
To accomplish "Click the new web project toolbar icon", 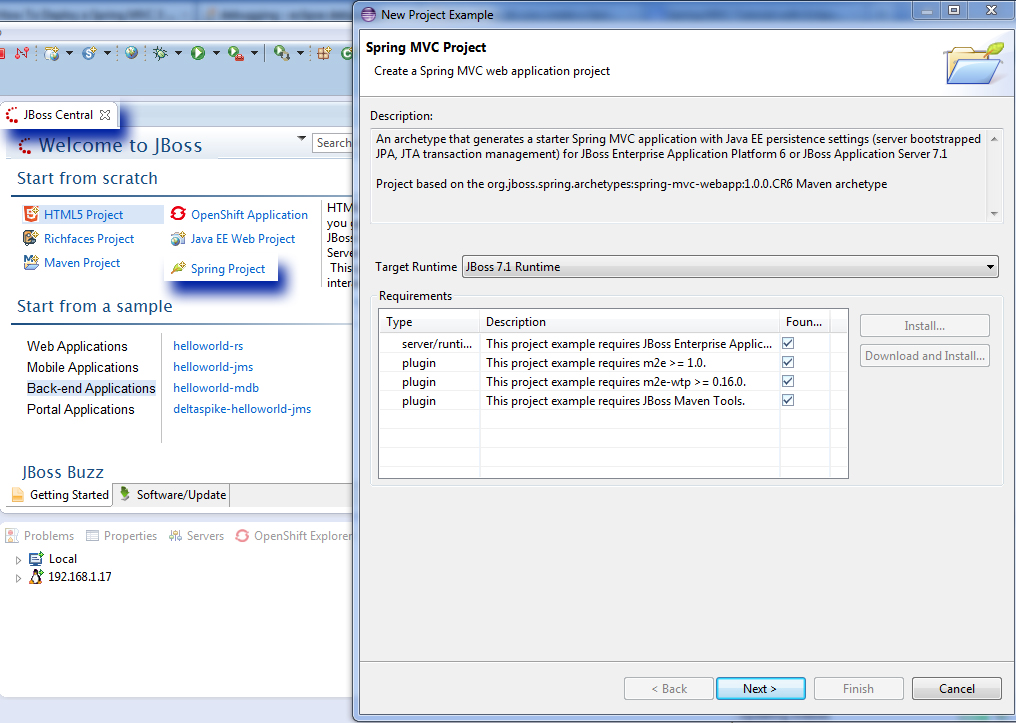I will 52,53.
